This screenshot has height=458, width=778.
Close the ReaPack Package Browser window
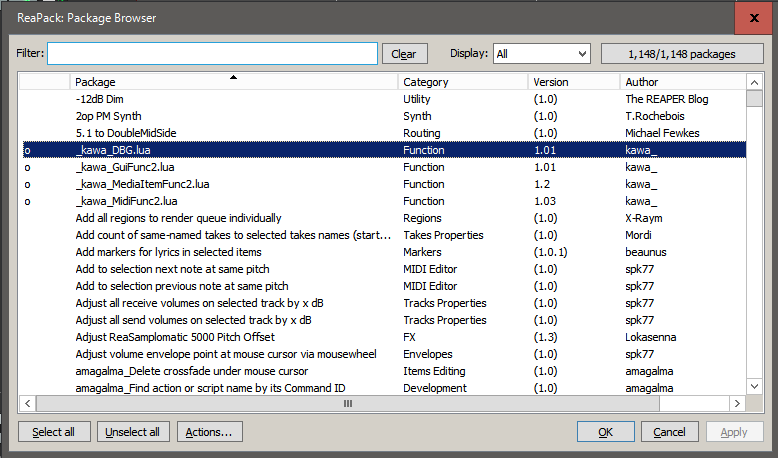[x=751, y=17]
